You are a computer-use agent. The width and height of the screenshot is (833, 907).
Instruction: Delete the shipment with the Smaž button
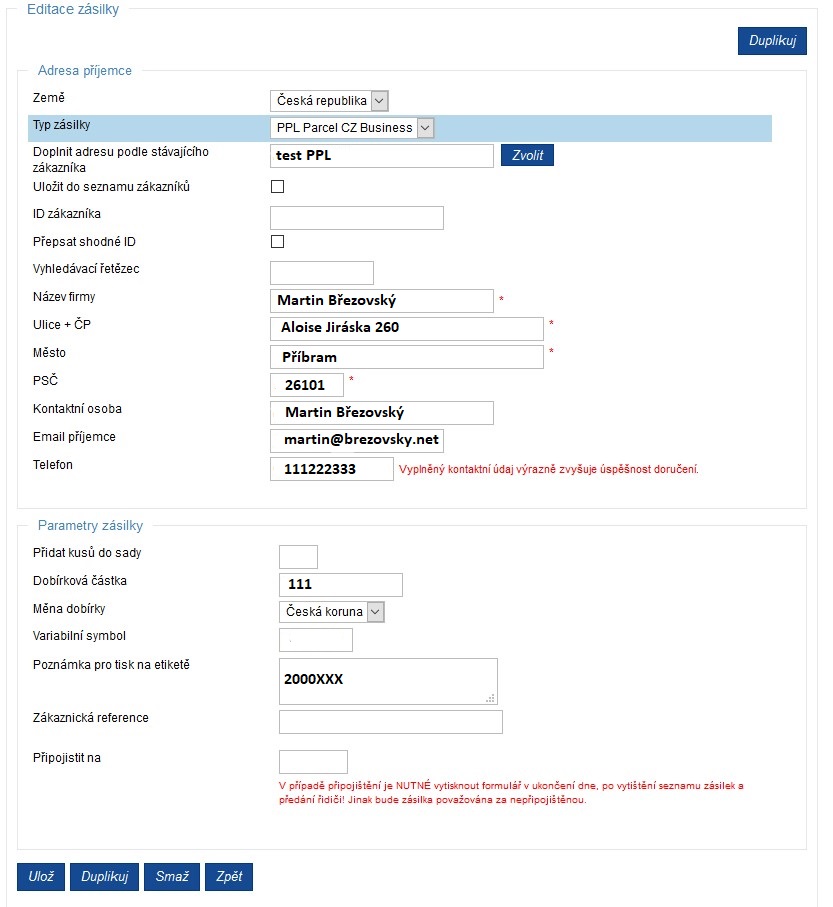click(172, 876)
